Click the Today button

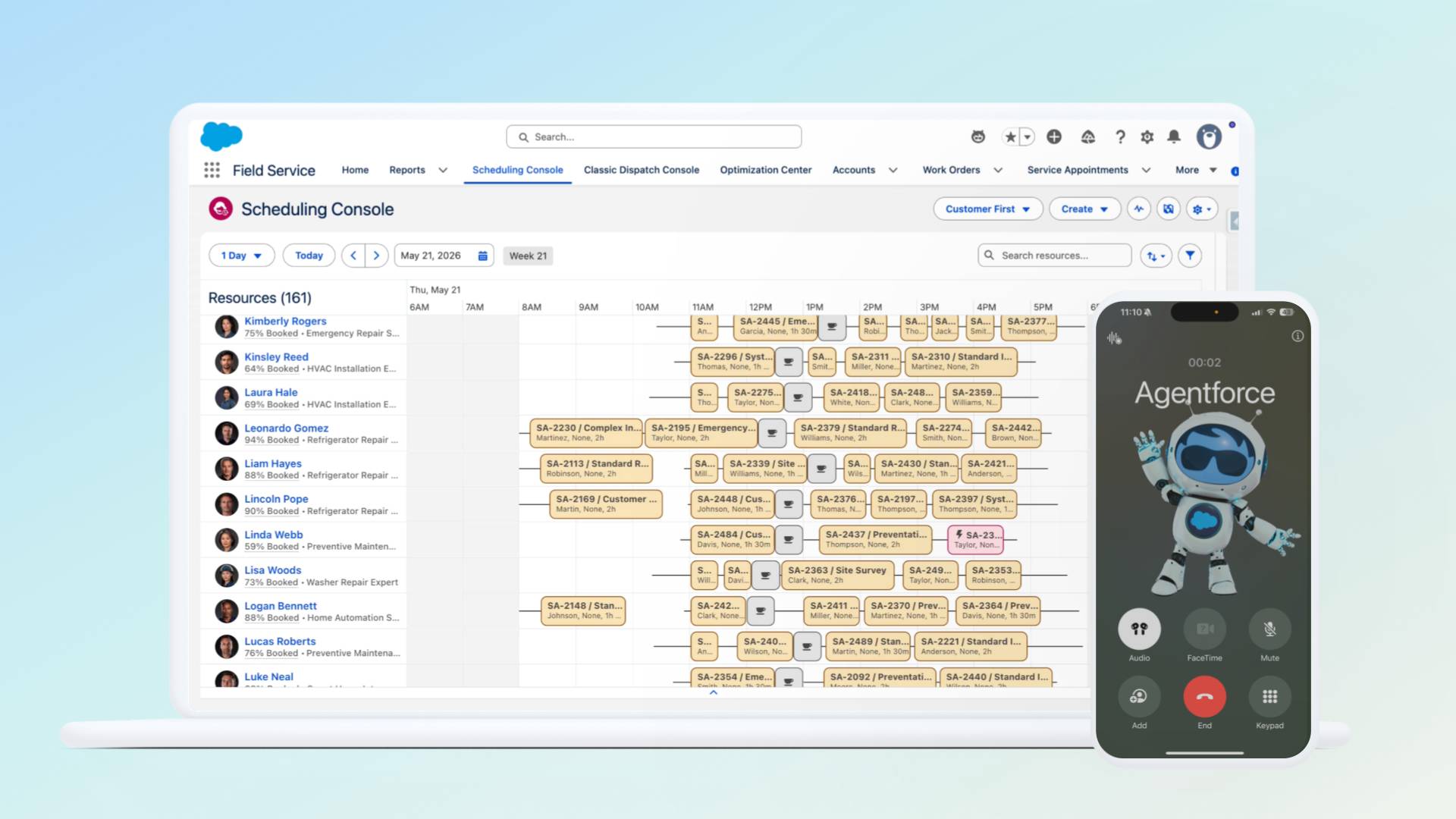(x=309, y=256)
